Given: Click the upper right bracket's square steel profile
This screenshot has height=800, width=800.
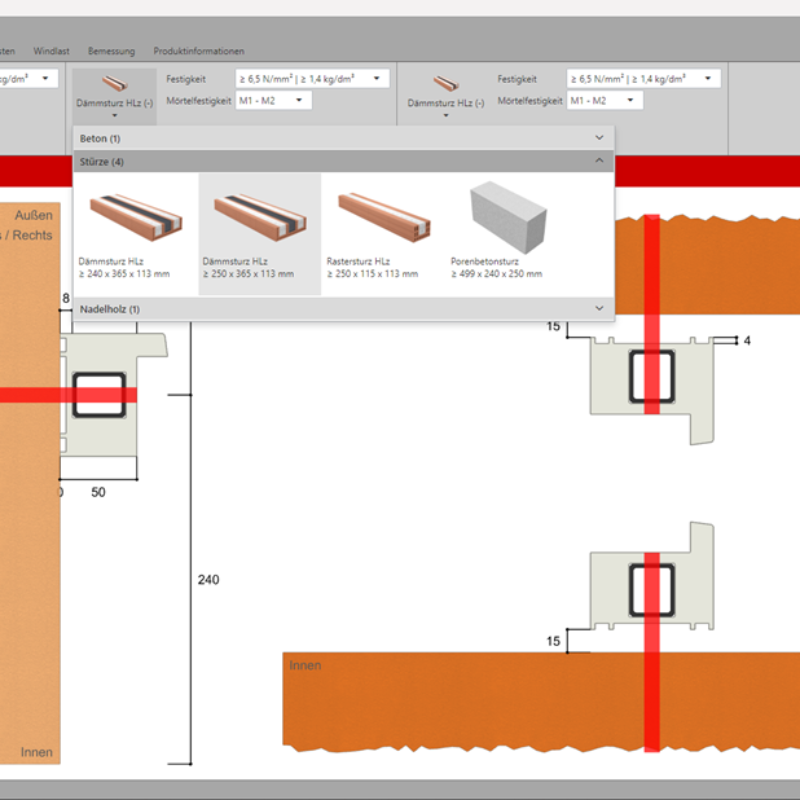Looking at the screenshot, I should coord(651,376).
